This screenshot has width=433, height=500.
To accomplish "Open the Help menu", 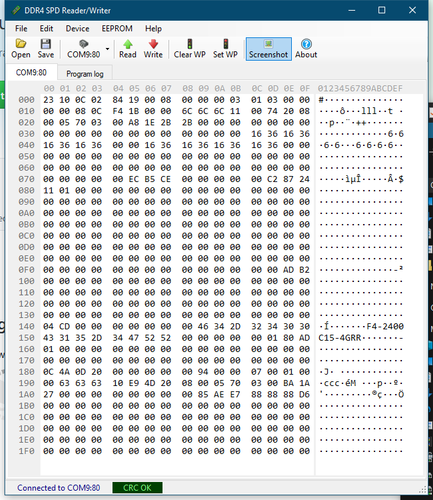I will [153, 29].
